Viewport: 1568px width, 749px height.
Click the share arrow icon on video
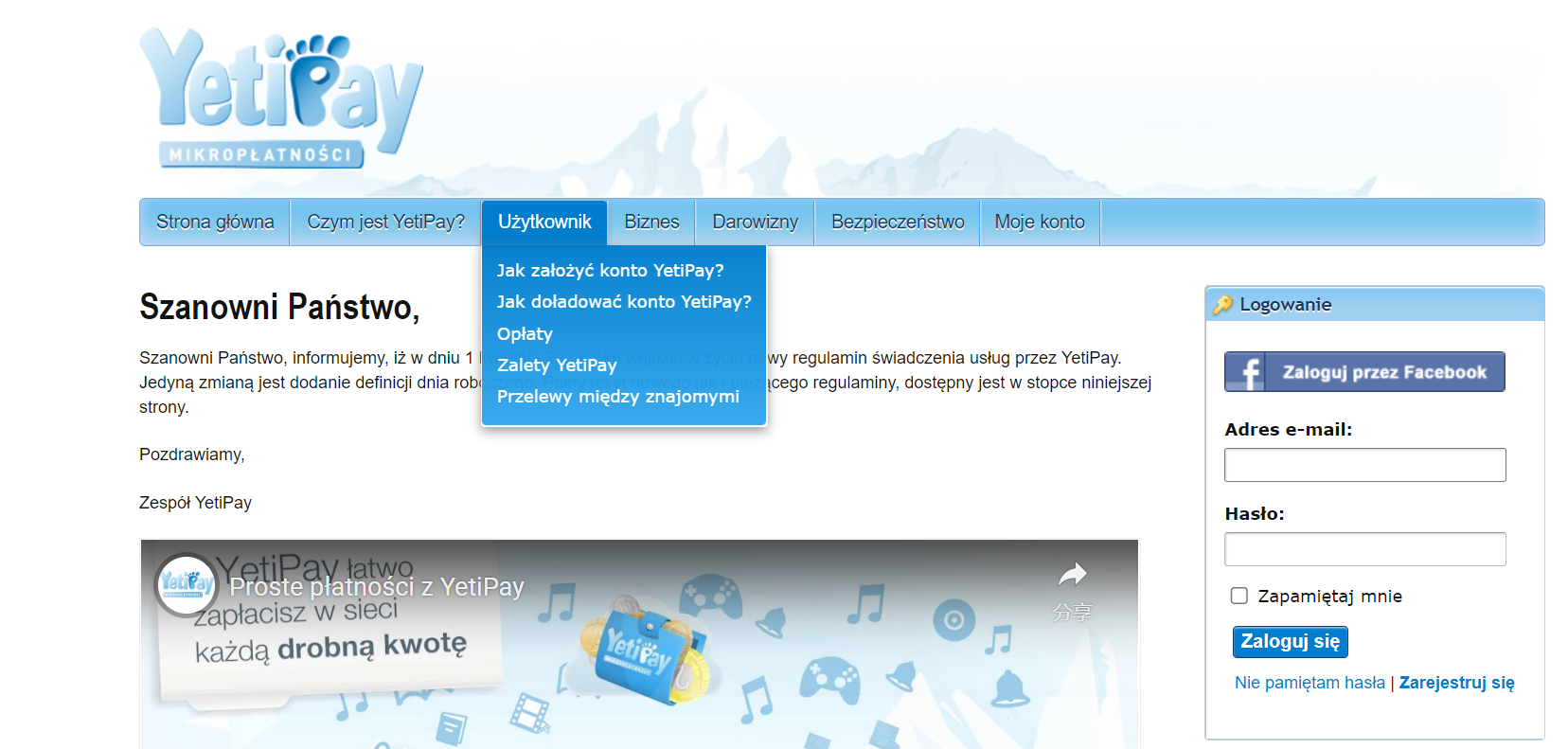click(1072, 575)
